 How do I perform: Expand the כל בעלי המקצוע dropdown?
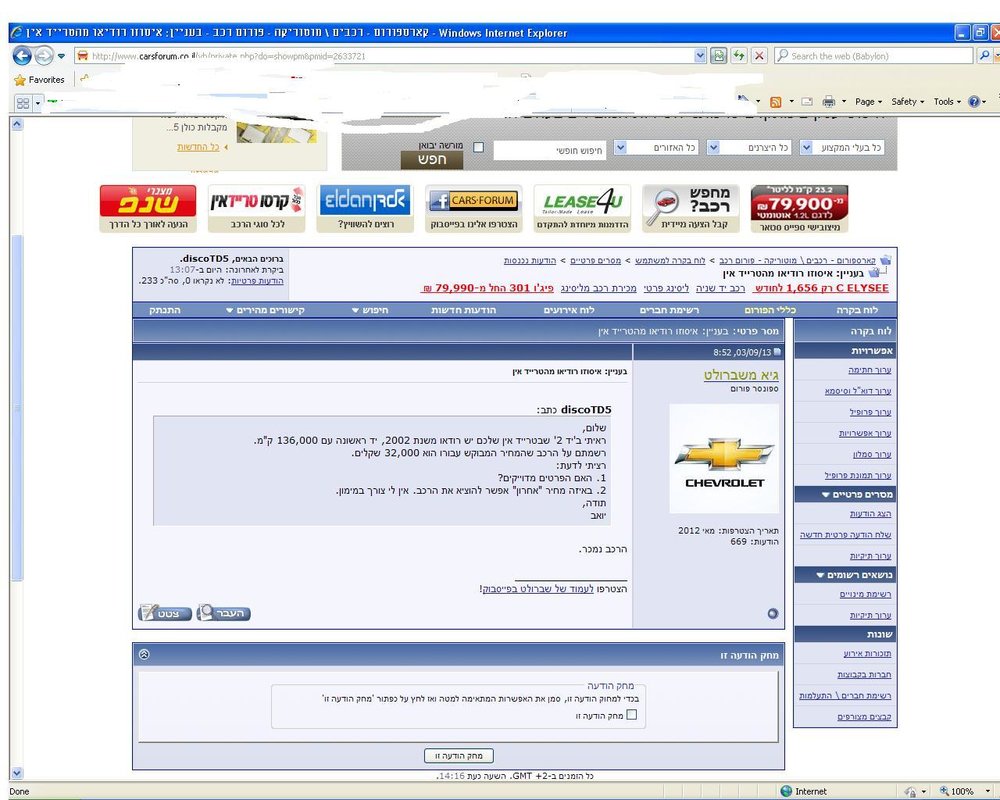pyautogui.click(x=842, y=147)
